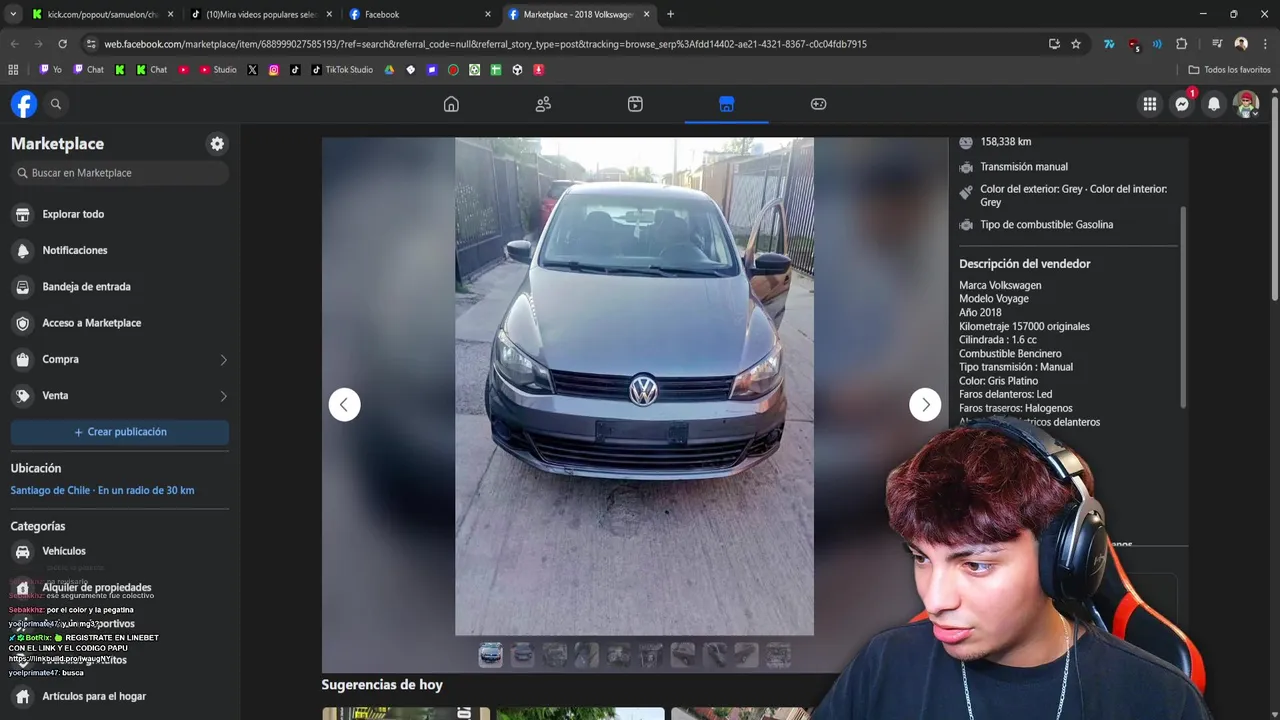Select last photo thumbnail in strip
1280x720 pixels.
[x=779, y=655]
